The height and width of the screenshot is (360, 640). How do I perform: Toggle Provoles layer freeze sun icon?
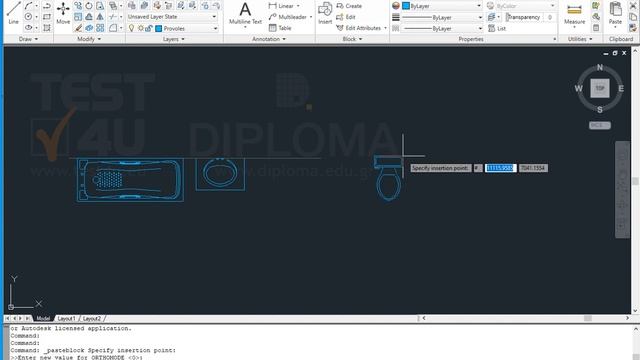pyautogui.click(x=141, y=28)
